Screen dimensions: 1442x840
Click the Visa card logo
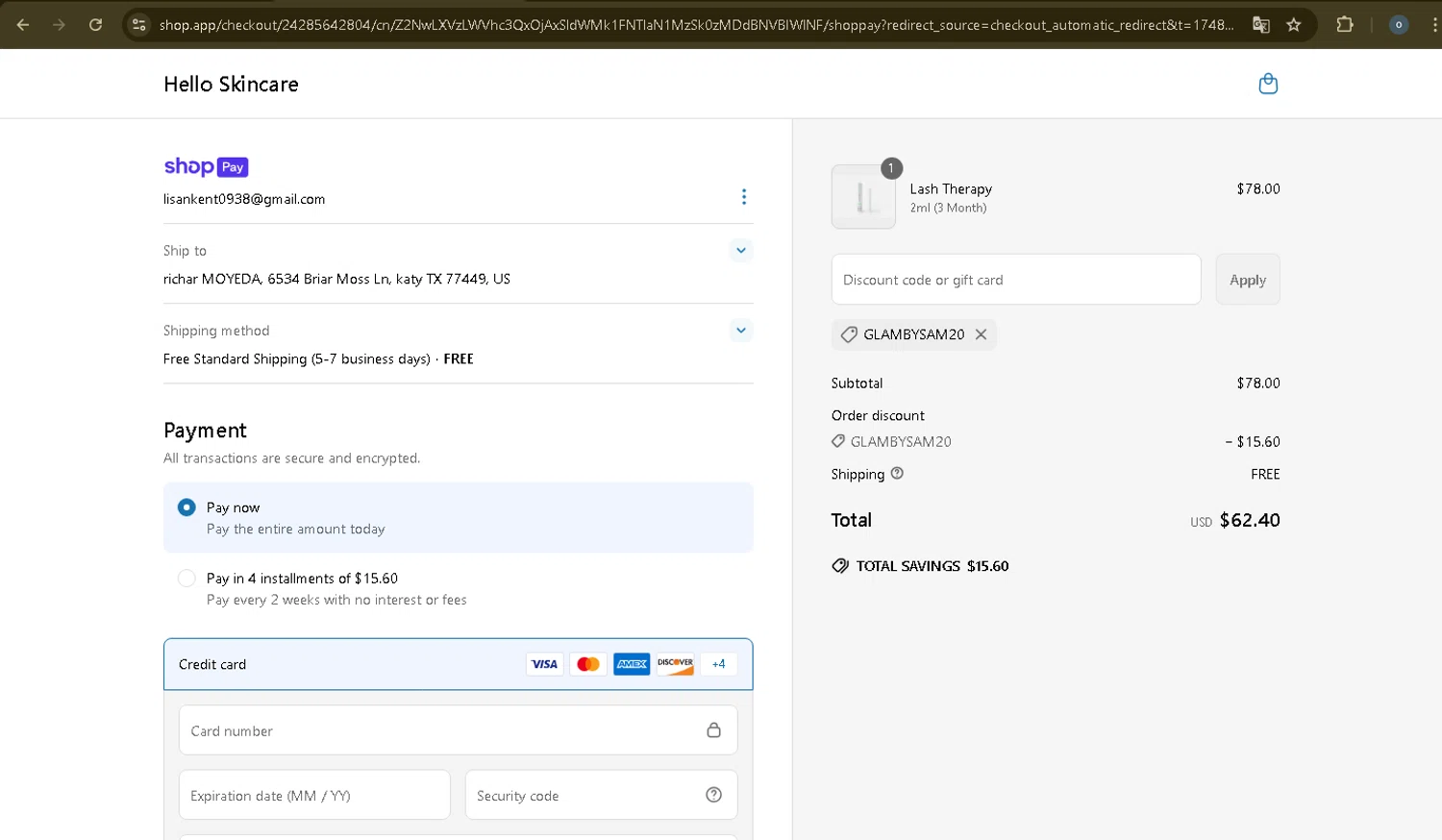pyautogui.click(x=544, y=664)
